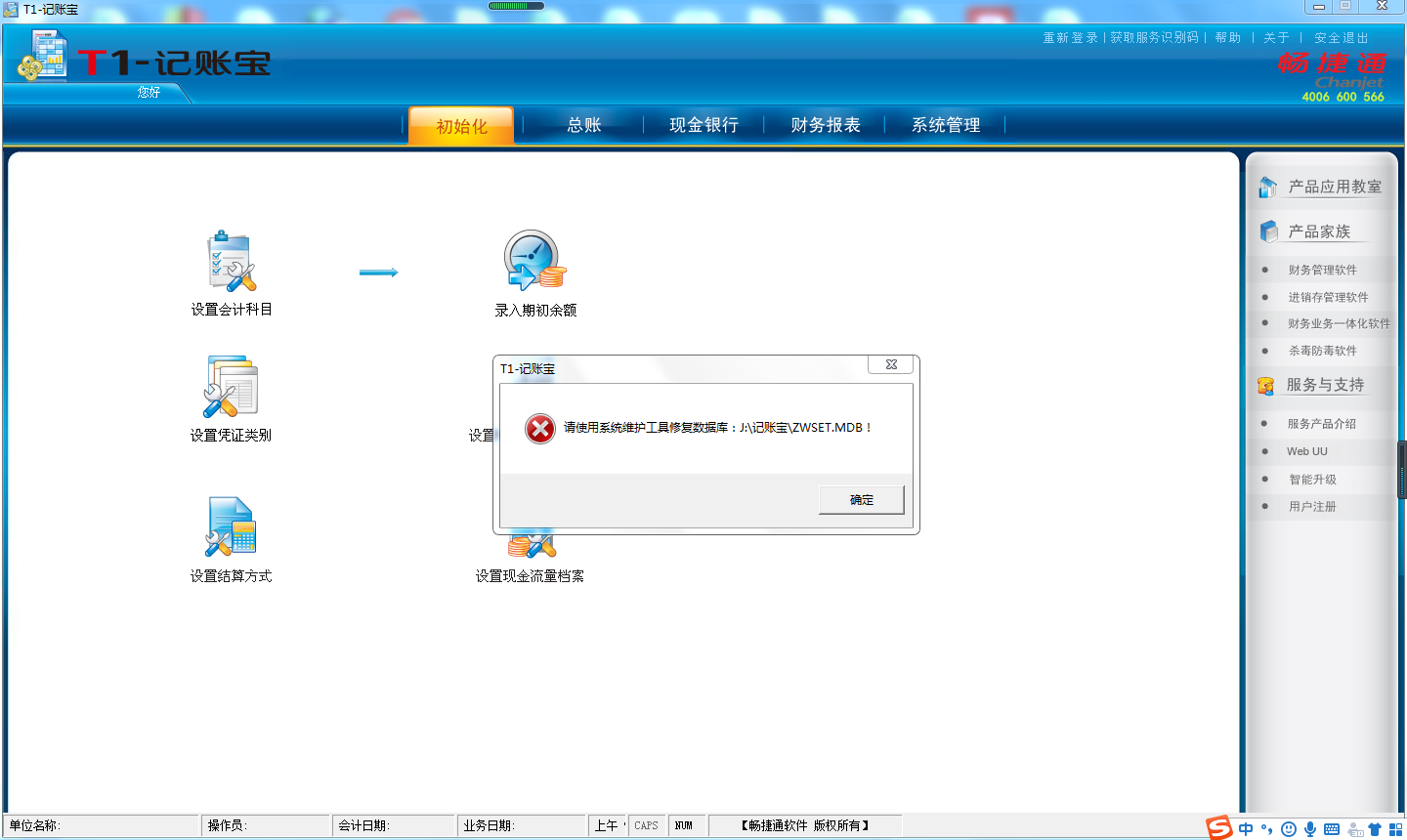The height and width of the screenshot is (840, 1407).
Task: Click the Sogou S input method icon
Action: click(x=1218, y=828)
